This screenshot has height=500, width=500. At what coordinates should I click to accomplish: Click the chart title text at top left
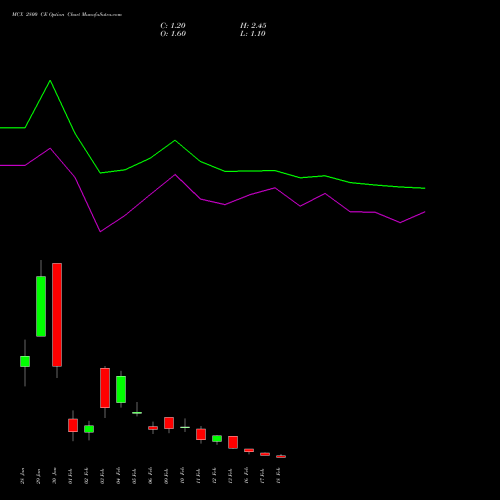tap(67, 15)
